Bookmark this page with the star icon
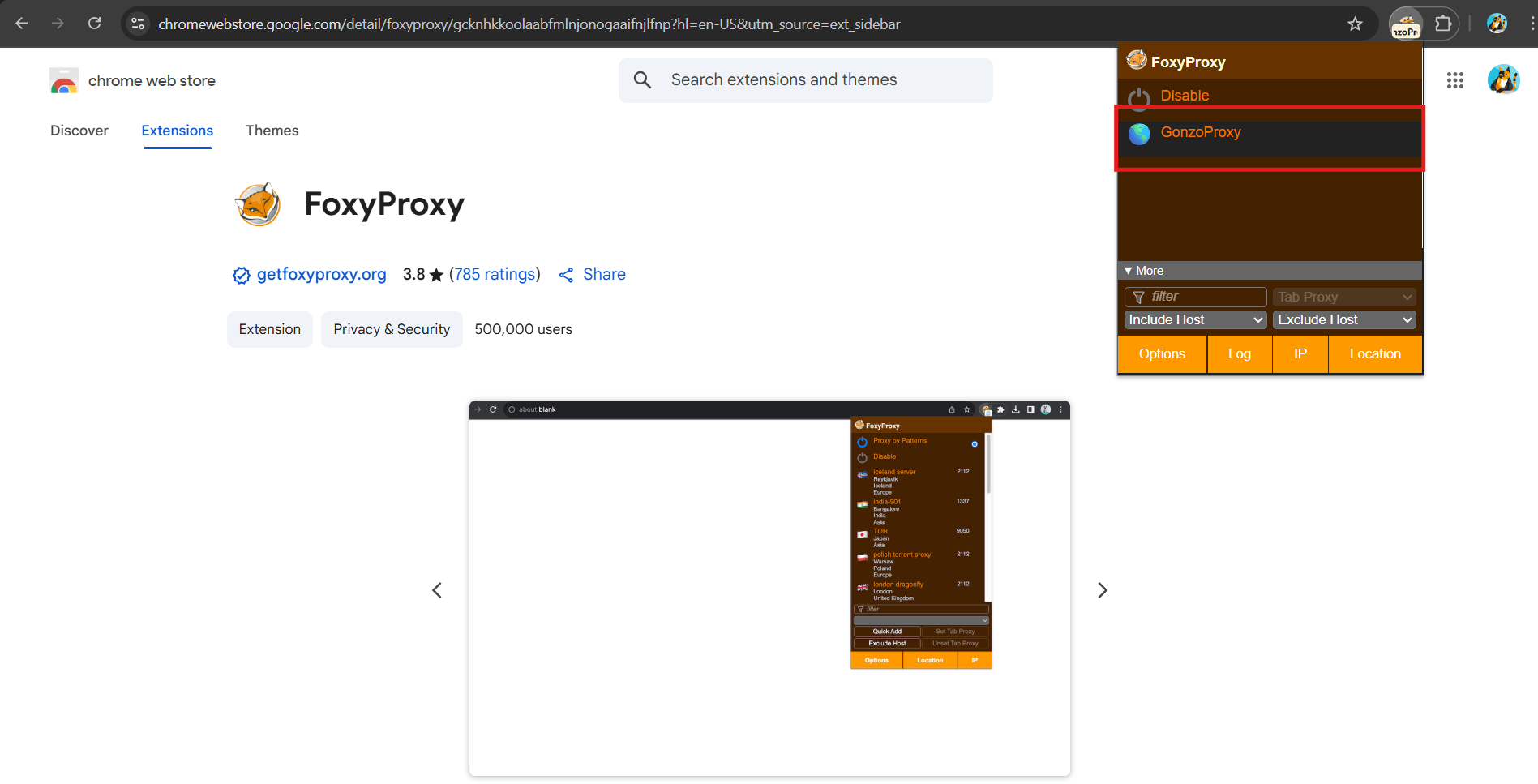This screenshot has width=1538, height=784. [1355, 24]
